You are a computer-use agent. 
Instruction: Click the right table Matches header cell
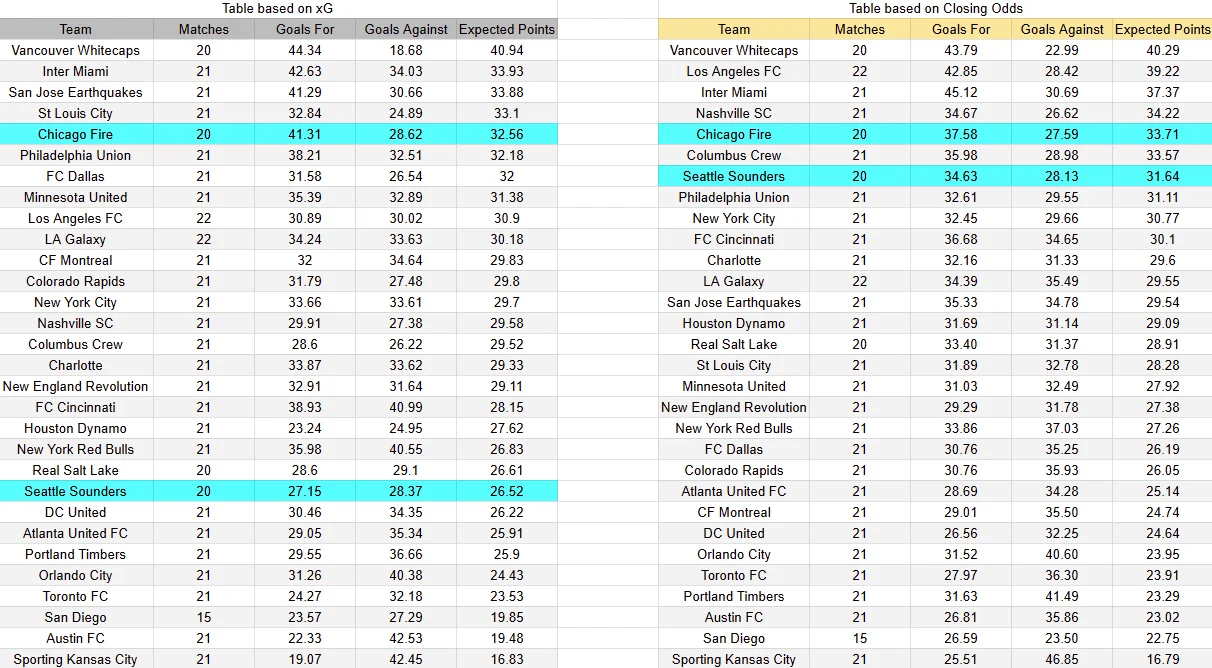click(860, 29)
